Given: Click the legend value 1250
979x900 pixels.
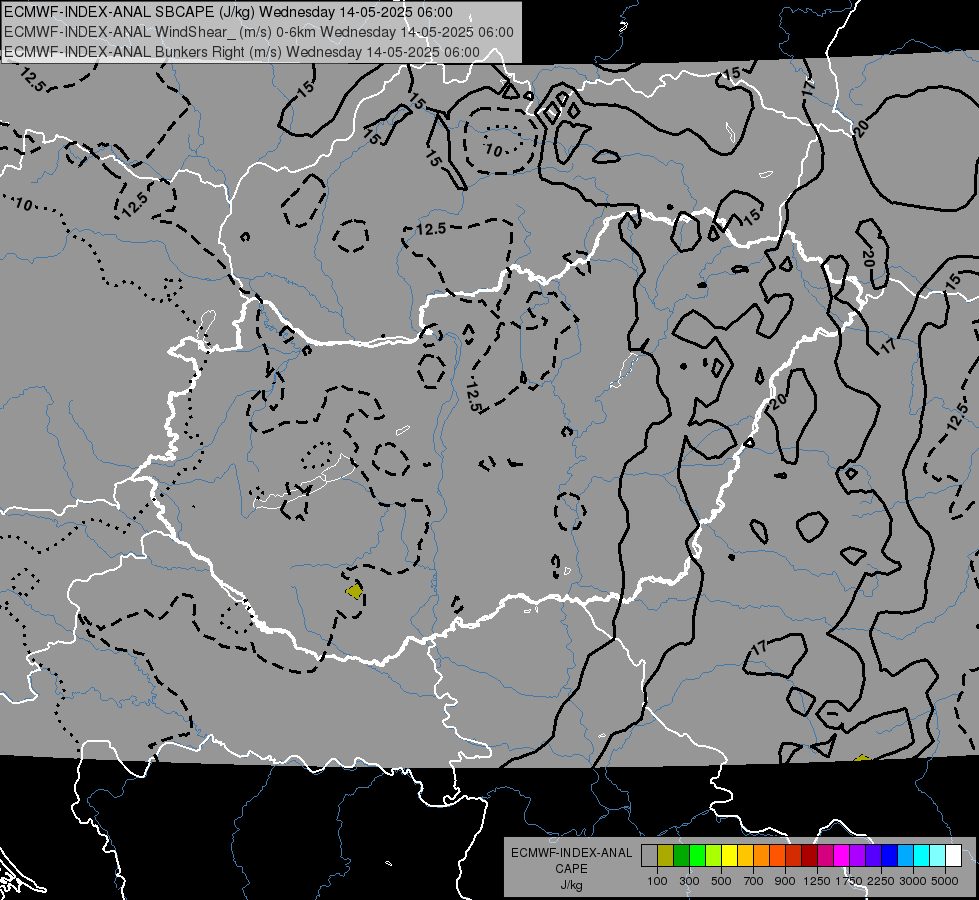Looking at the screenshot, I should (817, 881).
